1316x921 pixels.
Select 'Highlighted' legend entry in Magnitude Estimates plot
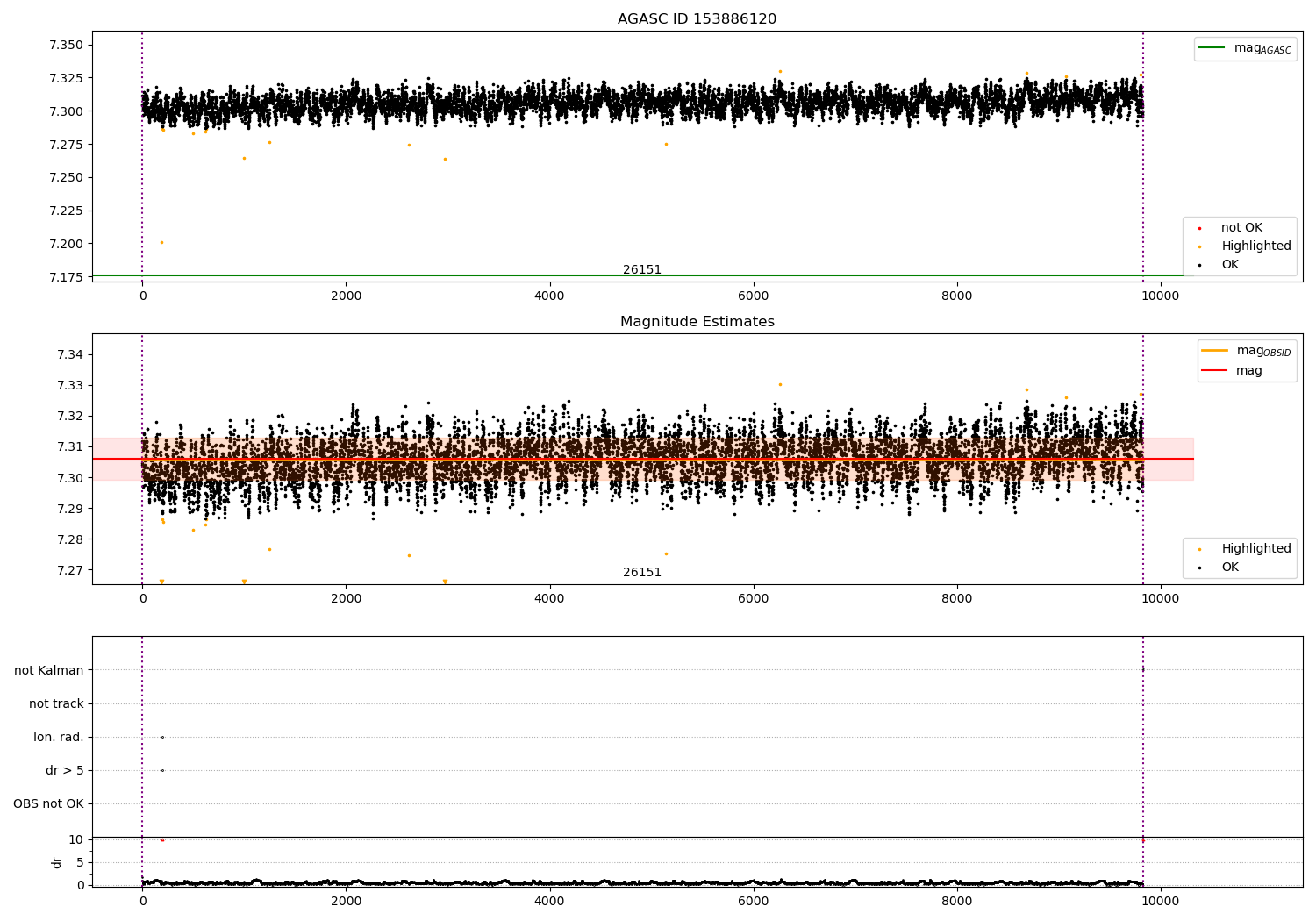1255,549
